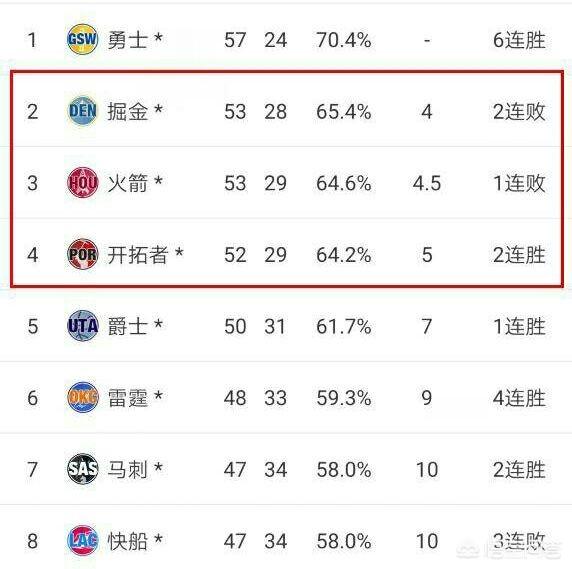This screenshot has width=572, height=569.
Task: Tap the POR Trail Blazers logo
Action: point(83,254)
